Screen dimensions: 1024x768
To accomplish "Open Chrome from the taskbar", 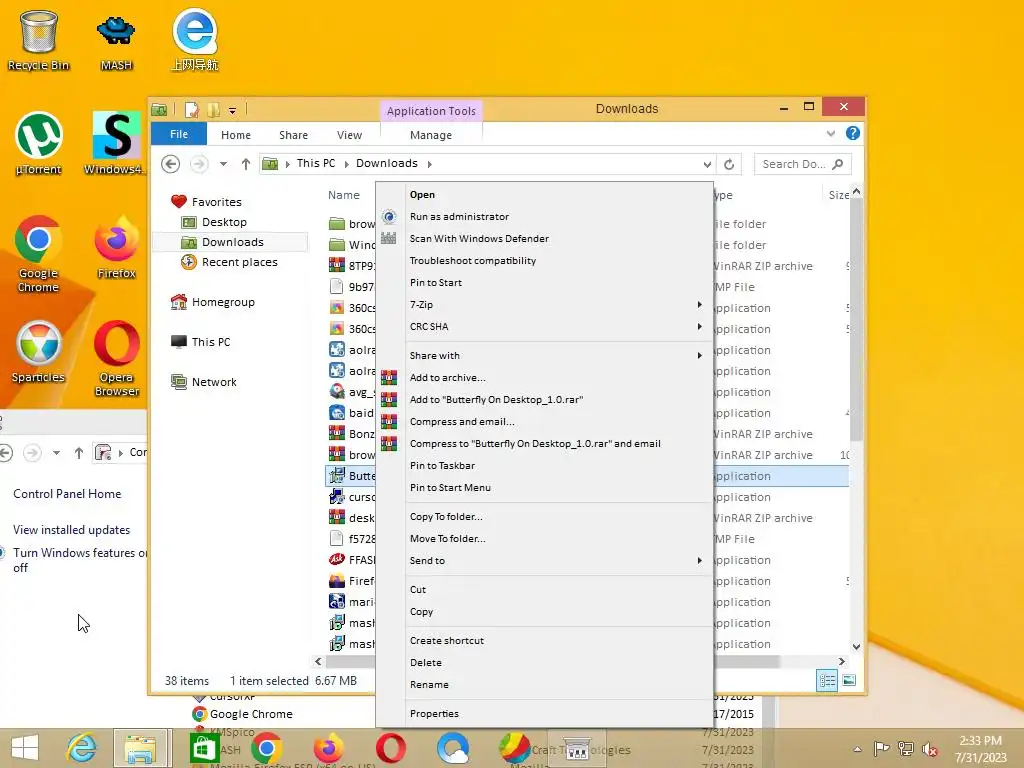I will (x=266, y=748).
